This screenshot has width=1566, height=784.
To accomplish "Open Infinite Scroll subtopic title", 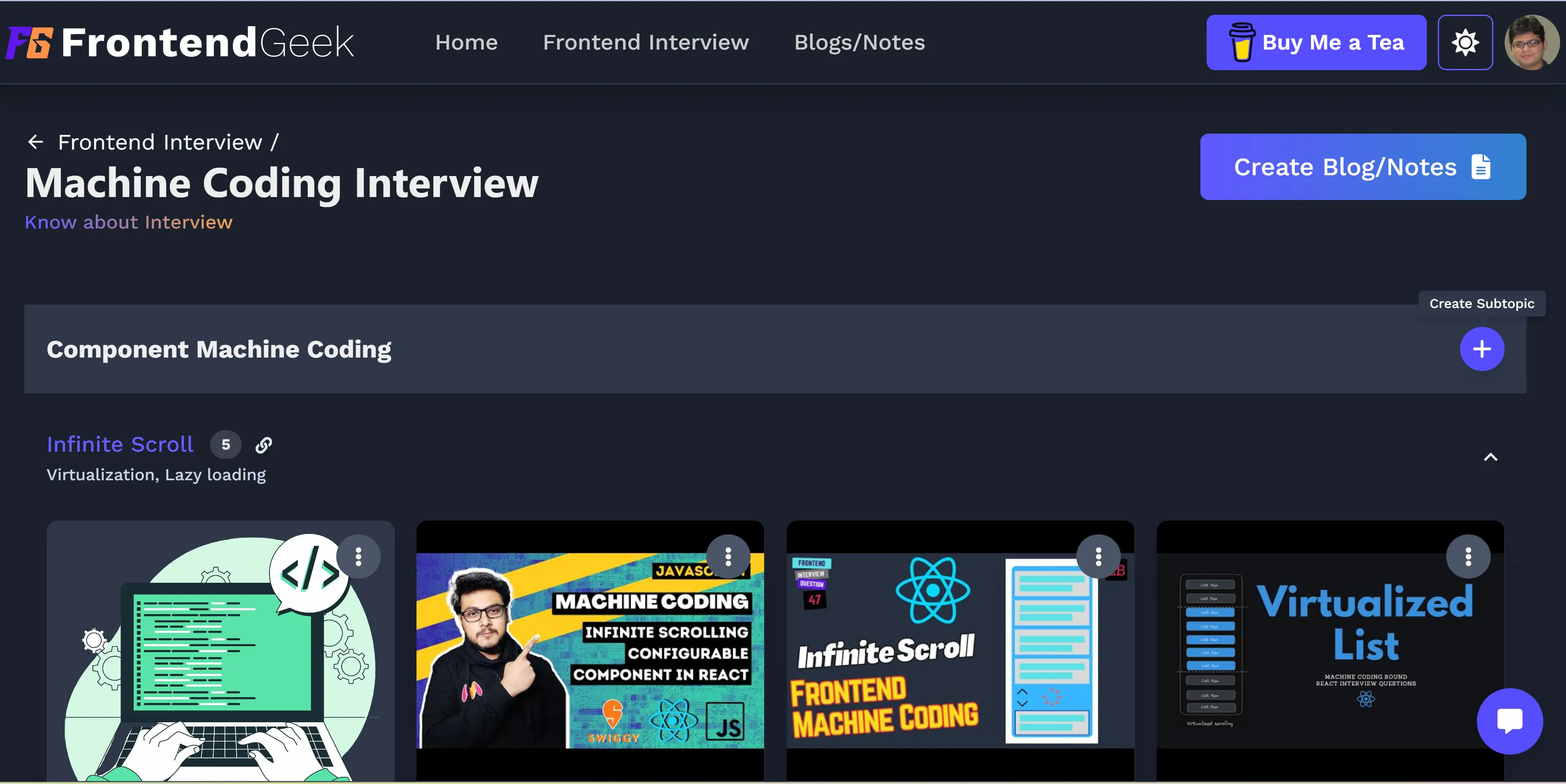I will 120,444.
